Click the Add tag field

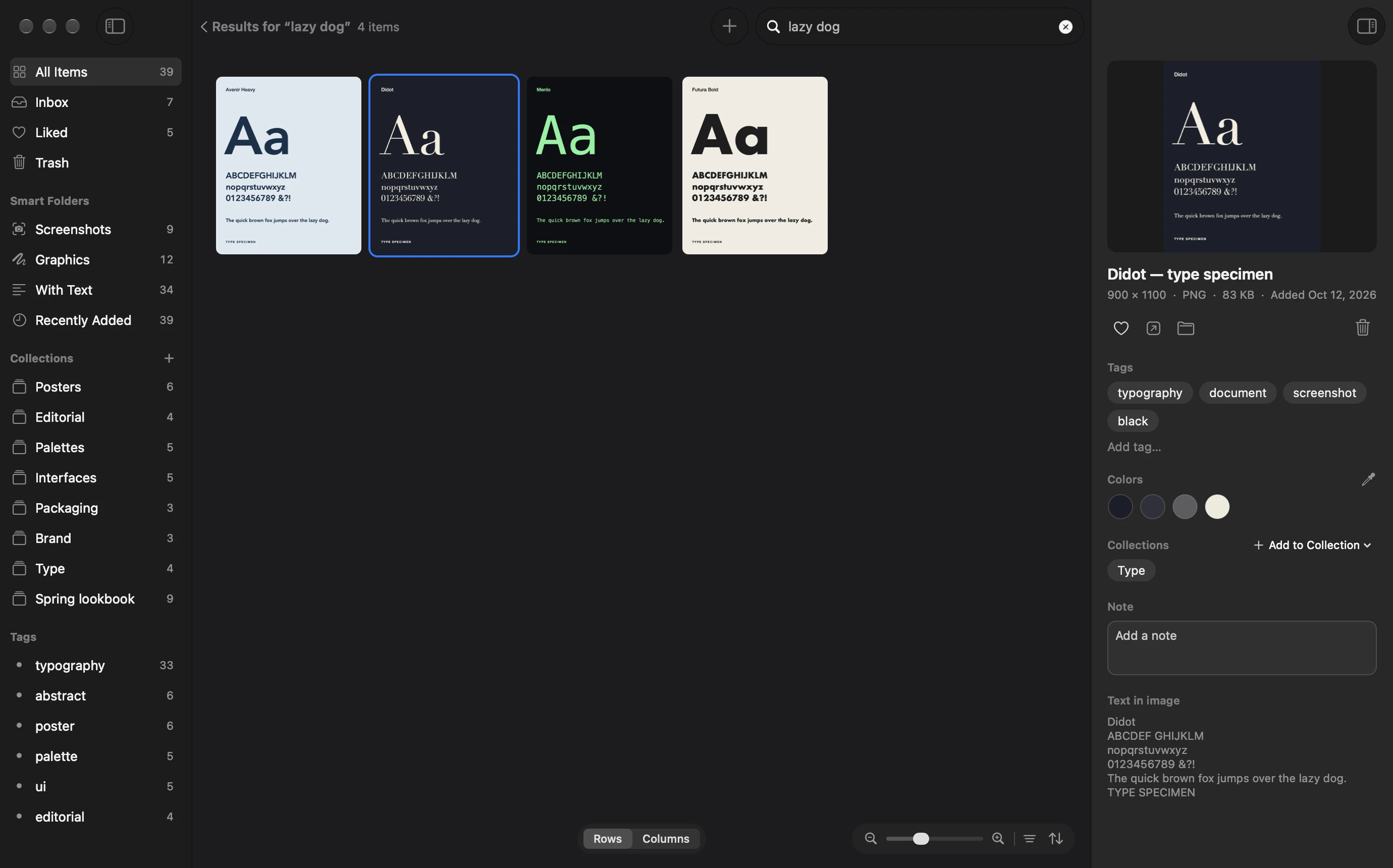(x=1134, y=447)
